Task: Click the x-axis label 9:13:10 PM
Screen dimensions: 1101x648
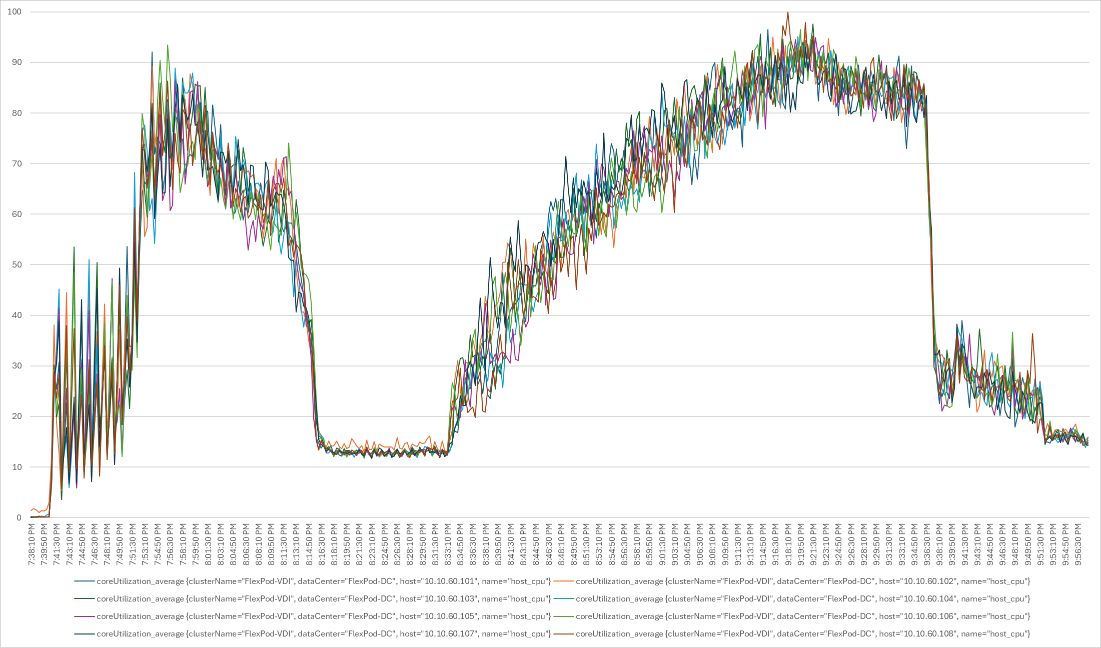Action: click(749, 542)
